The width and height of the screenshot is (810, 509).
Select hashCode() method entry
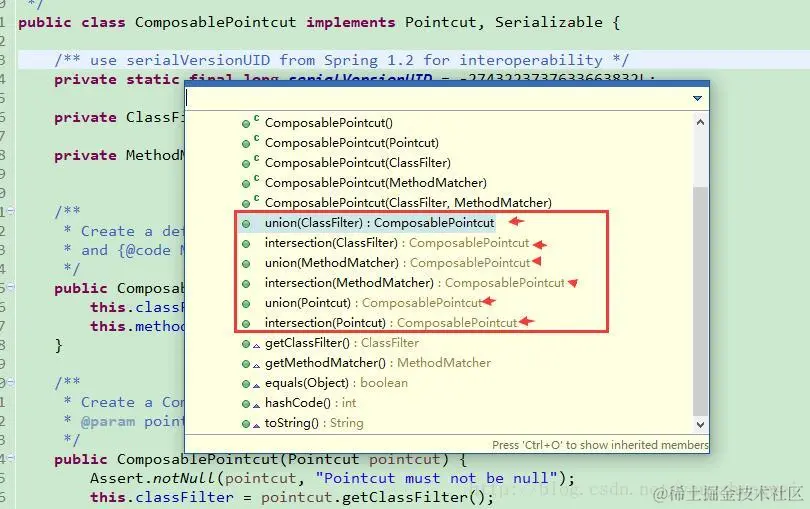tap(310, 403)
